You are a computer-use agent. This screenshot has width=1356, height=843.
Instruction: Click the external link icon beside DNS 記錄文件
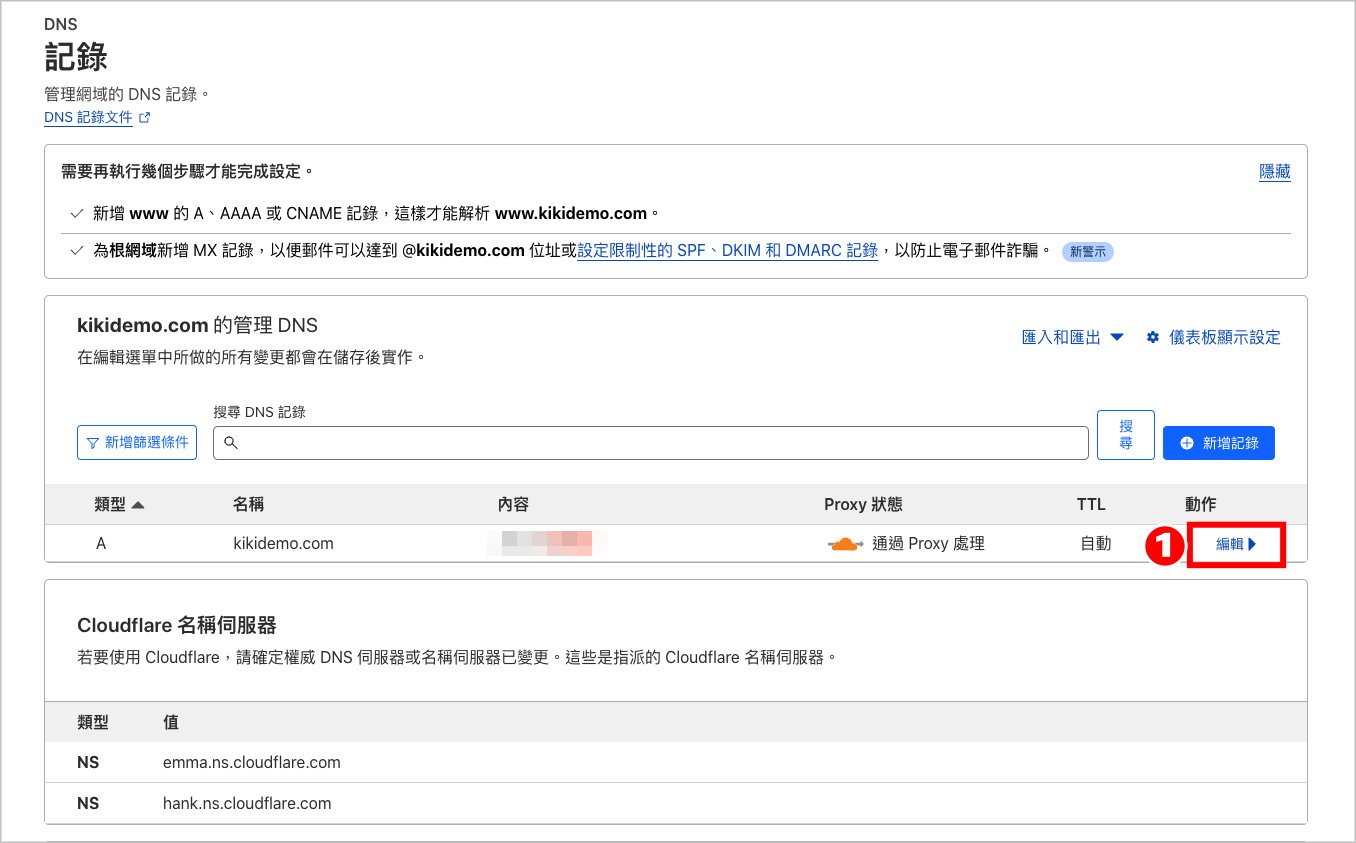(x=144, y=117)
